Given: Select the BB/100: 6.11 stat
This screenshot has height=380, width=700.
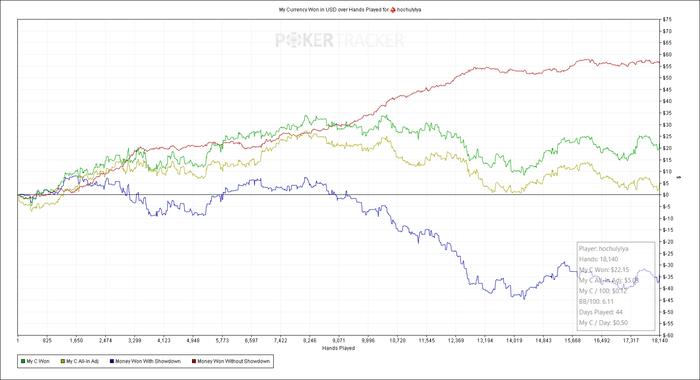Looking at the screenshot, I should (x=596, y=301).
